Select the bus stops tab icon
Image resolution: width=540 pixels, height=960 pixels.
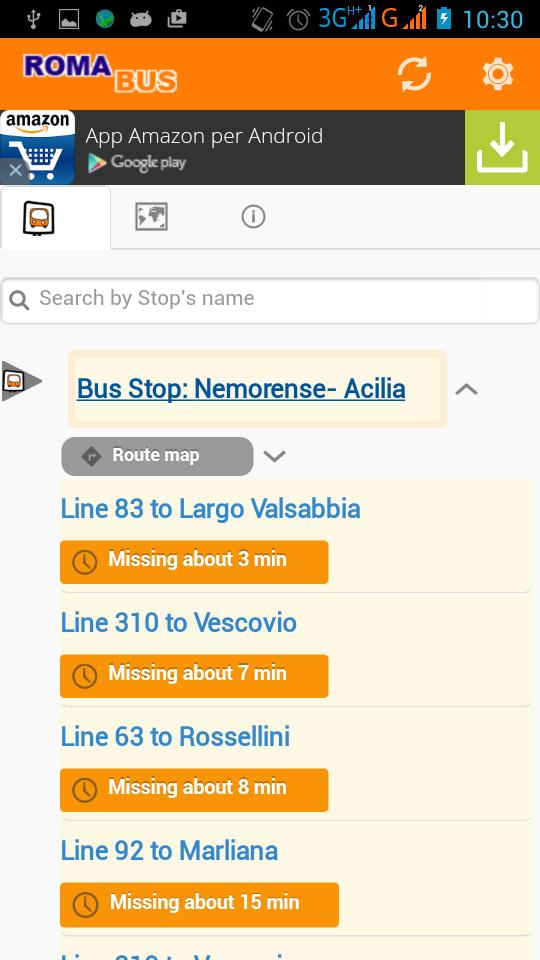pos(39,218)
